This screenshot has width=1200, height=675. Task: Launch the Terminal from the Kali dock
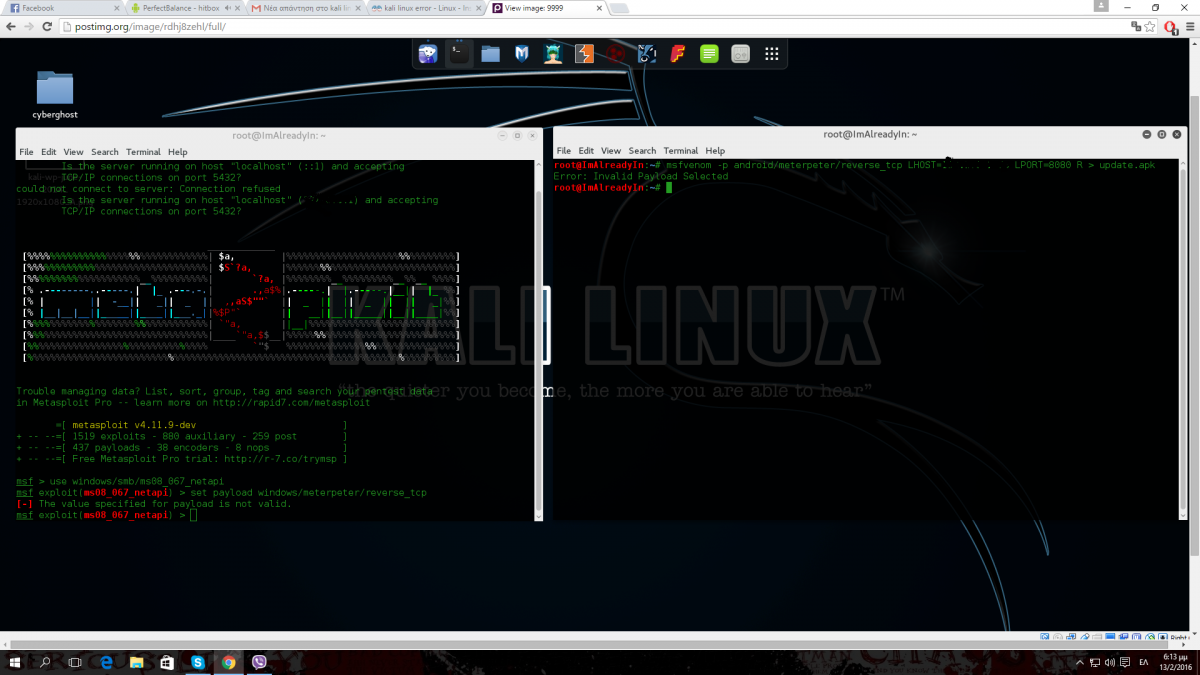pos(459,54)
